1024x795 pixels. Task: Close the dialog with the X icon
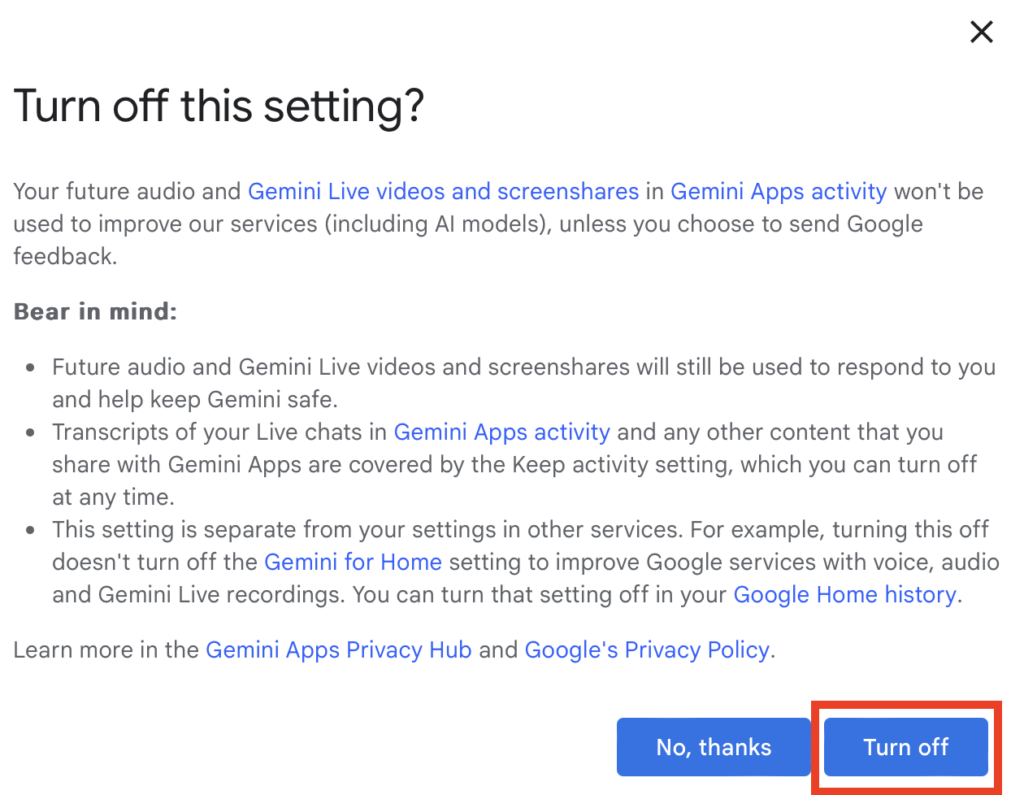coord(981,31)
